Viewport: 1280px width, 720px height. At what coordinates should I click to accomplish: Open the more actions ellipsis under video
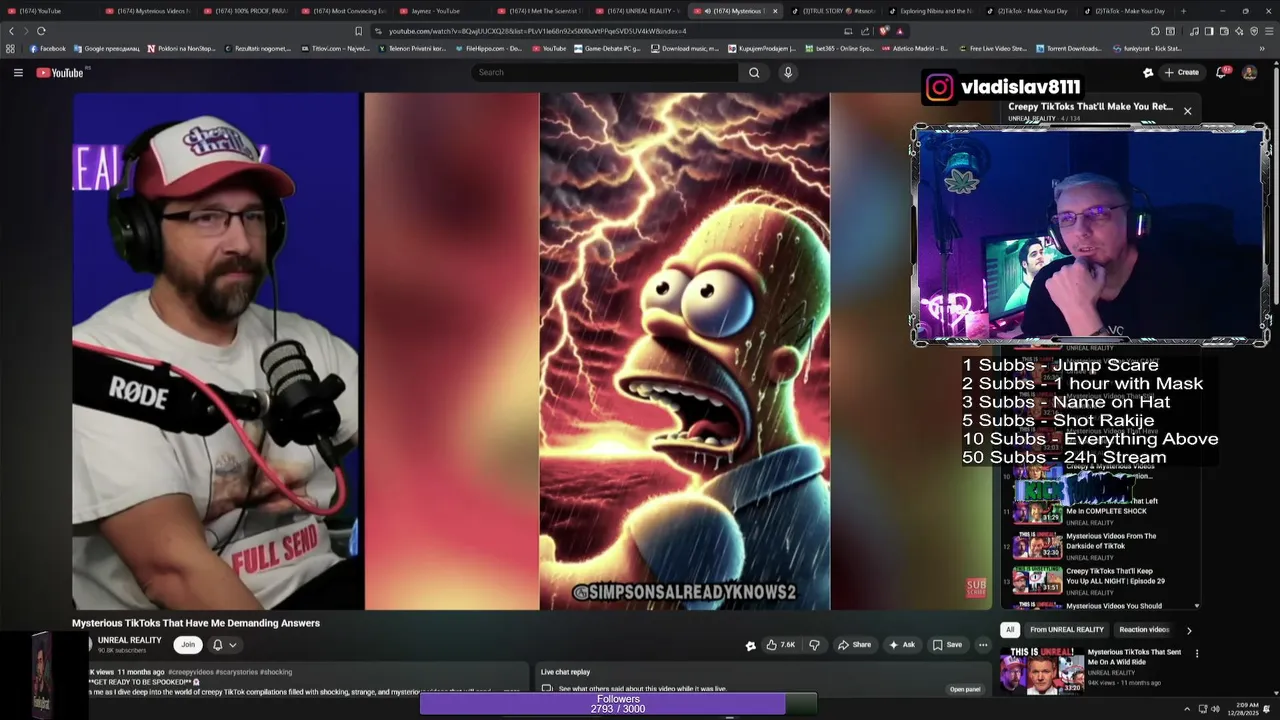point(983,645)
